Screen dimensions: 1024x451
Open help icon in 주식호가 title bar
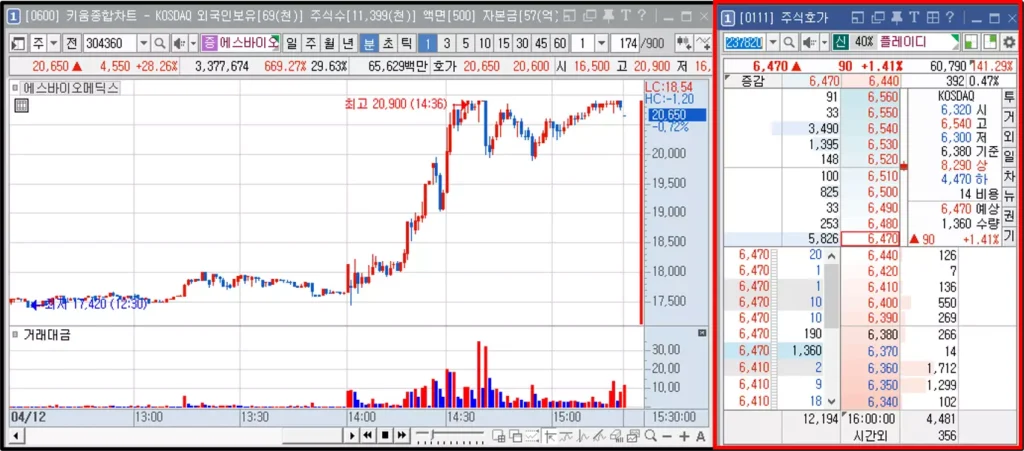click(950, 18)
